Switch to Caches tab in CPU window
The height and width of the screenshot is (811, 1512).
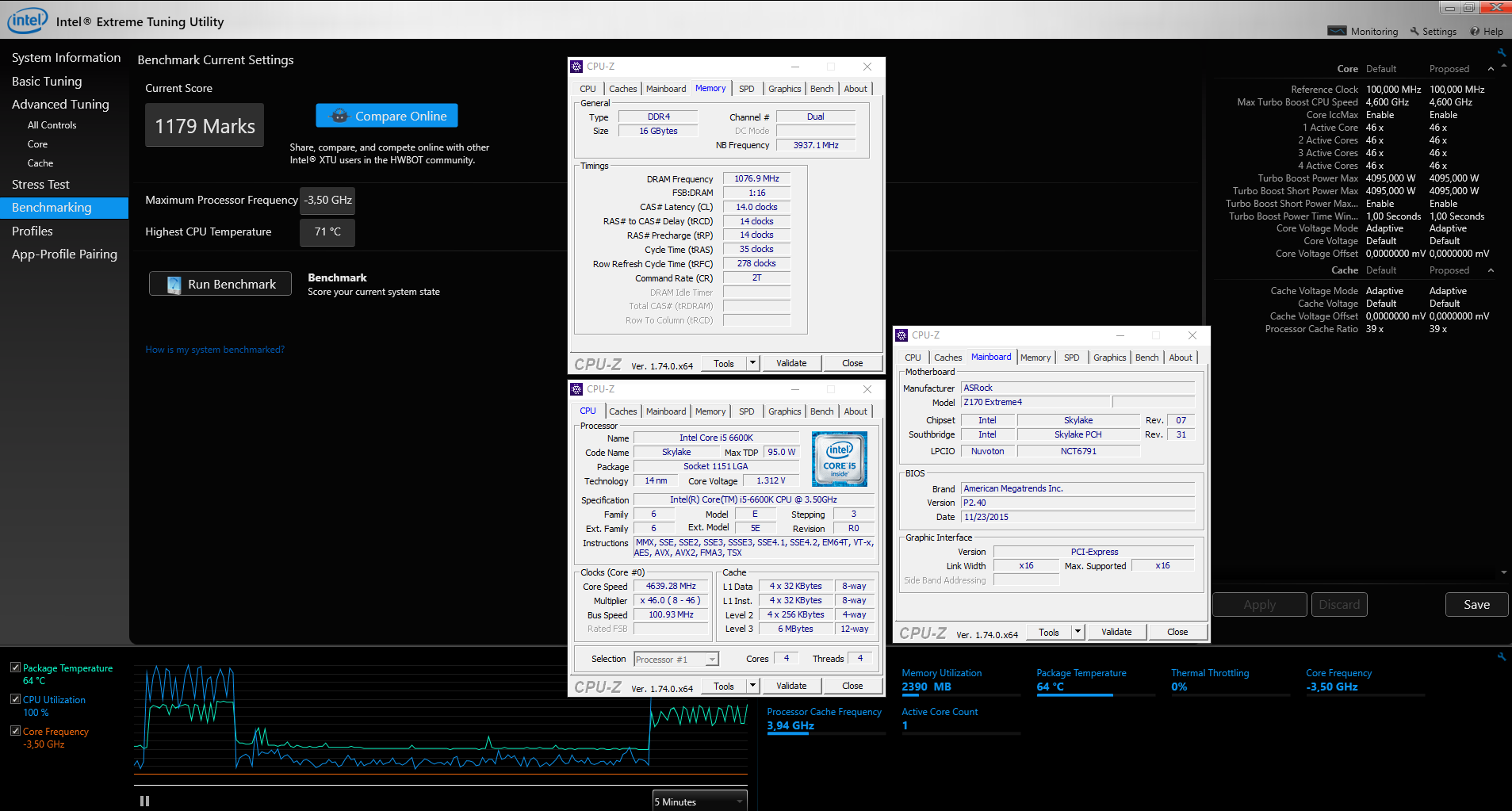point(622,411)
